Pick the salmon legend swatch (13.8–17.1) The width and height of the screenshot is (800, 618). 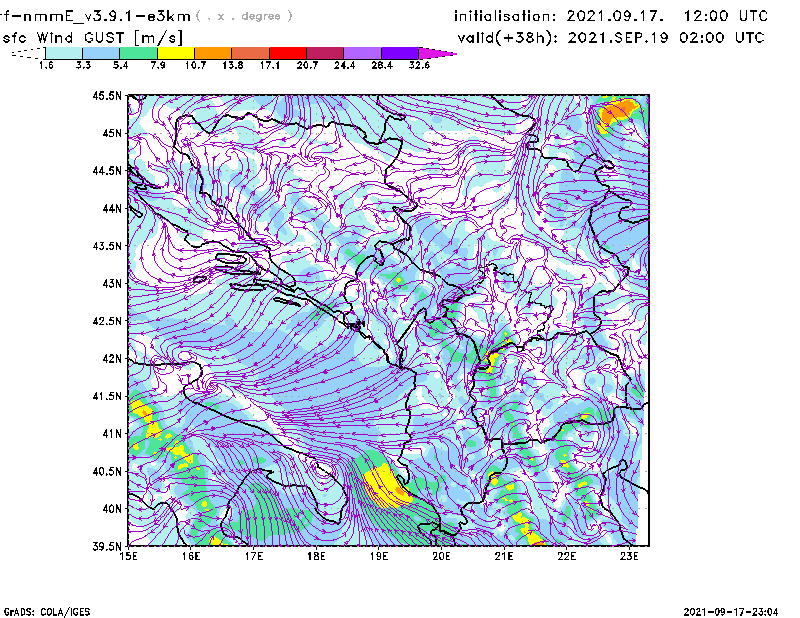251,53
